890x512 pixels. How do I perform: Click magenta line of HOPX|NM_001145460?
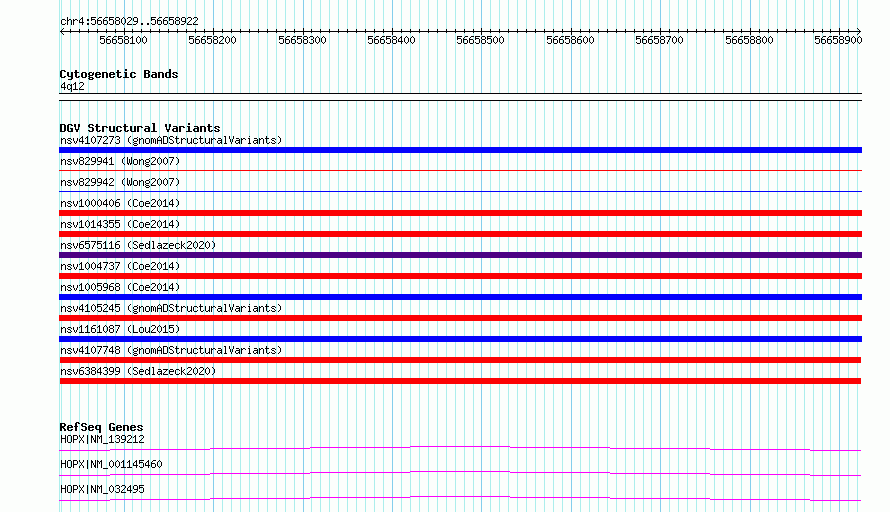(x=460, y=473)
